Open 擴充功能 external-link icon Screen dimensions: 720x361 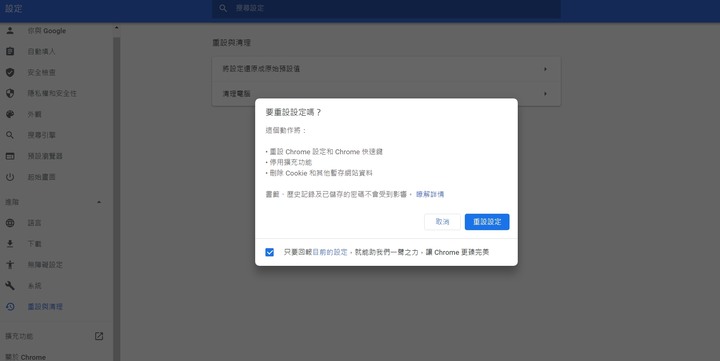[x=99, y=336]
